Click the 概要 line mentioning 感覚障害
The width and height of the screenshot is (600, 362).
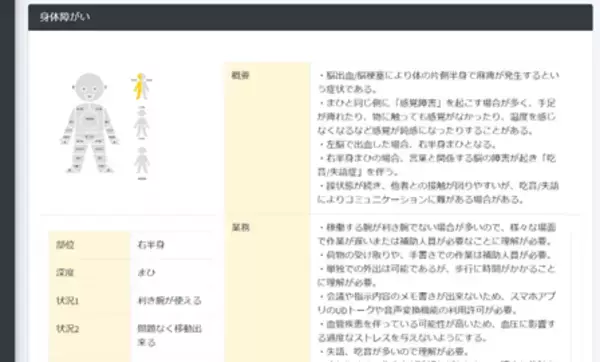click(x=437, y=103)
